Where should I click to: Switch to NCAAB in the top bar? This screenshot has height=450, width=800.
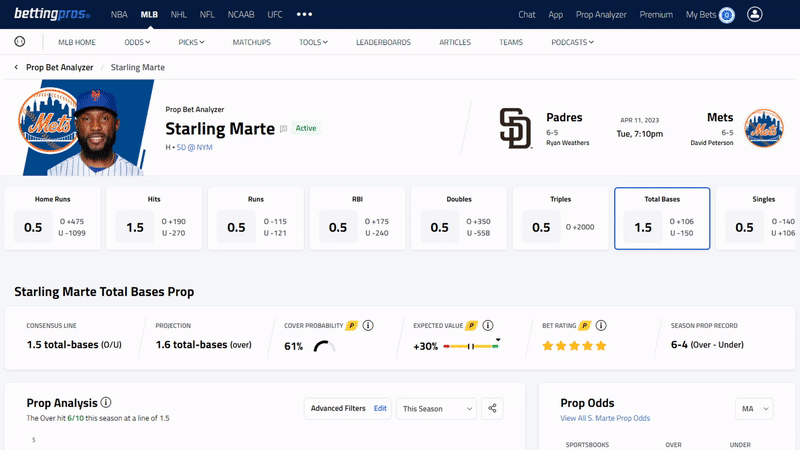click(x=241, y=15)
